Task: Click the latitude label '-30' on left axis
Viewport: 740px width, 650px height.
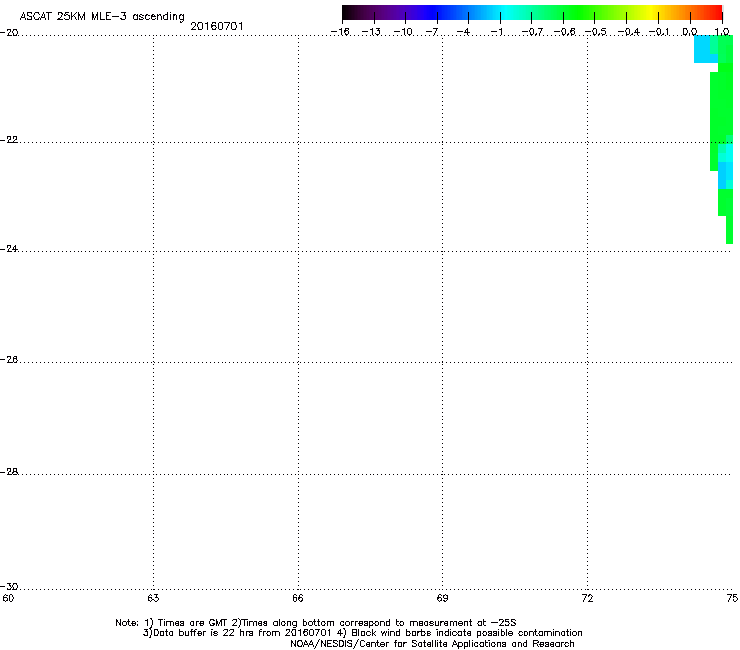Action: [x=9, y=586]
